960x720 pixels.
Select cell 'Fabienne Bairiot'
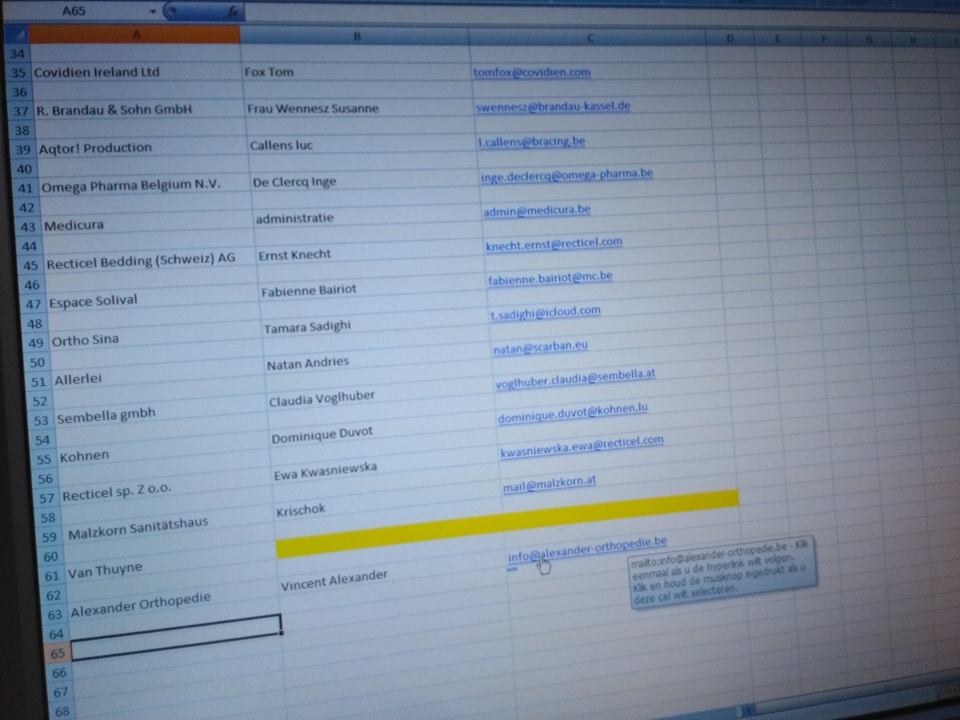coord(309,291)
